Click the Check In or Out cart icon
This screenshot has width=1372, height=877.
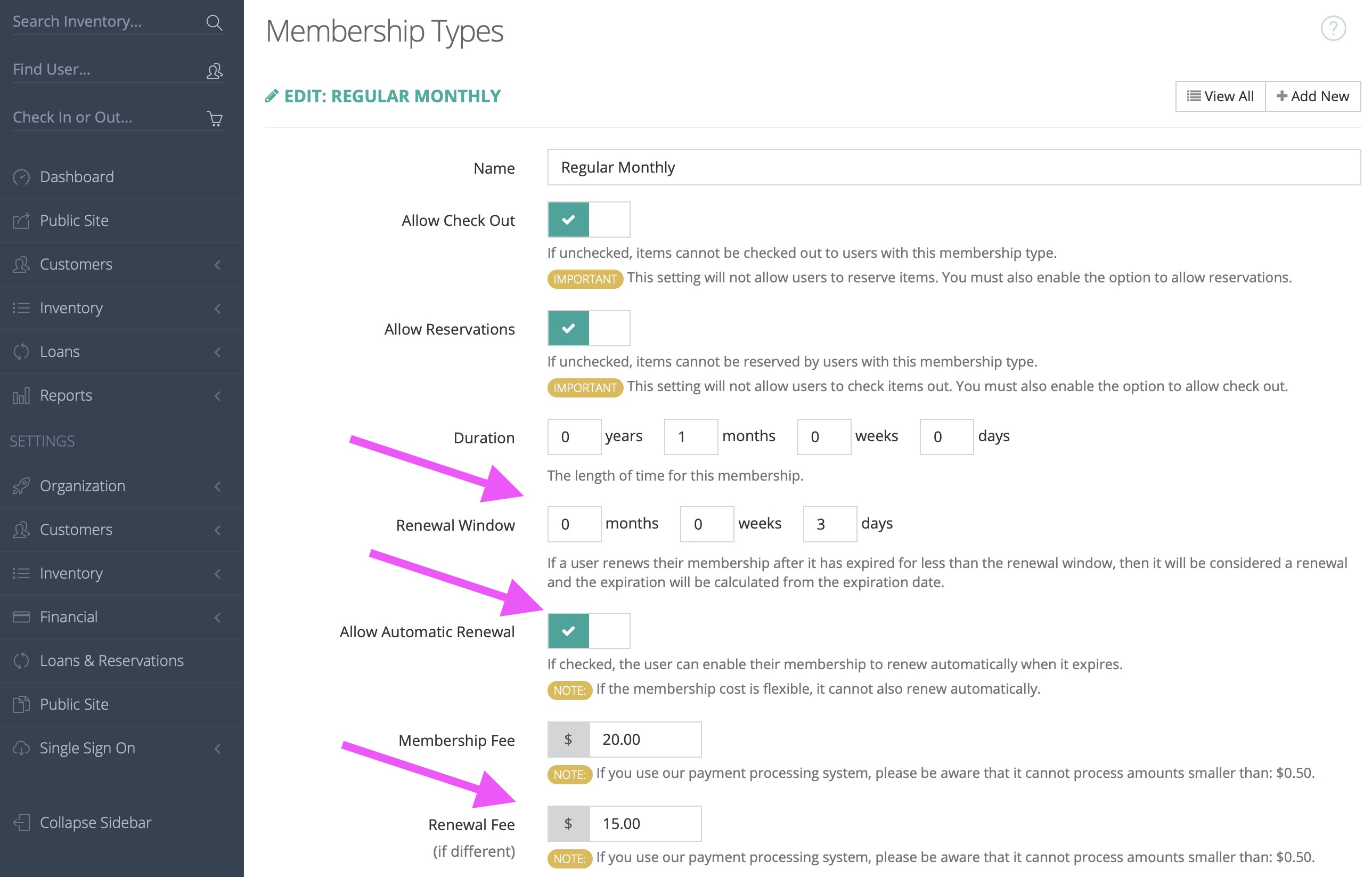[215, 118]
